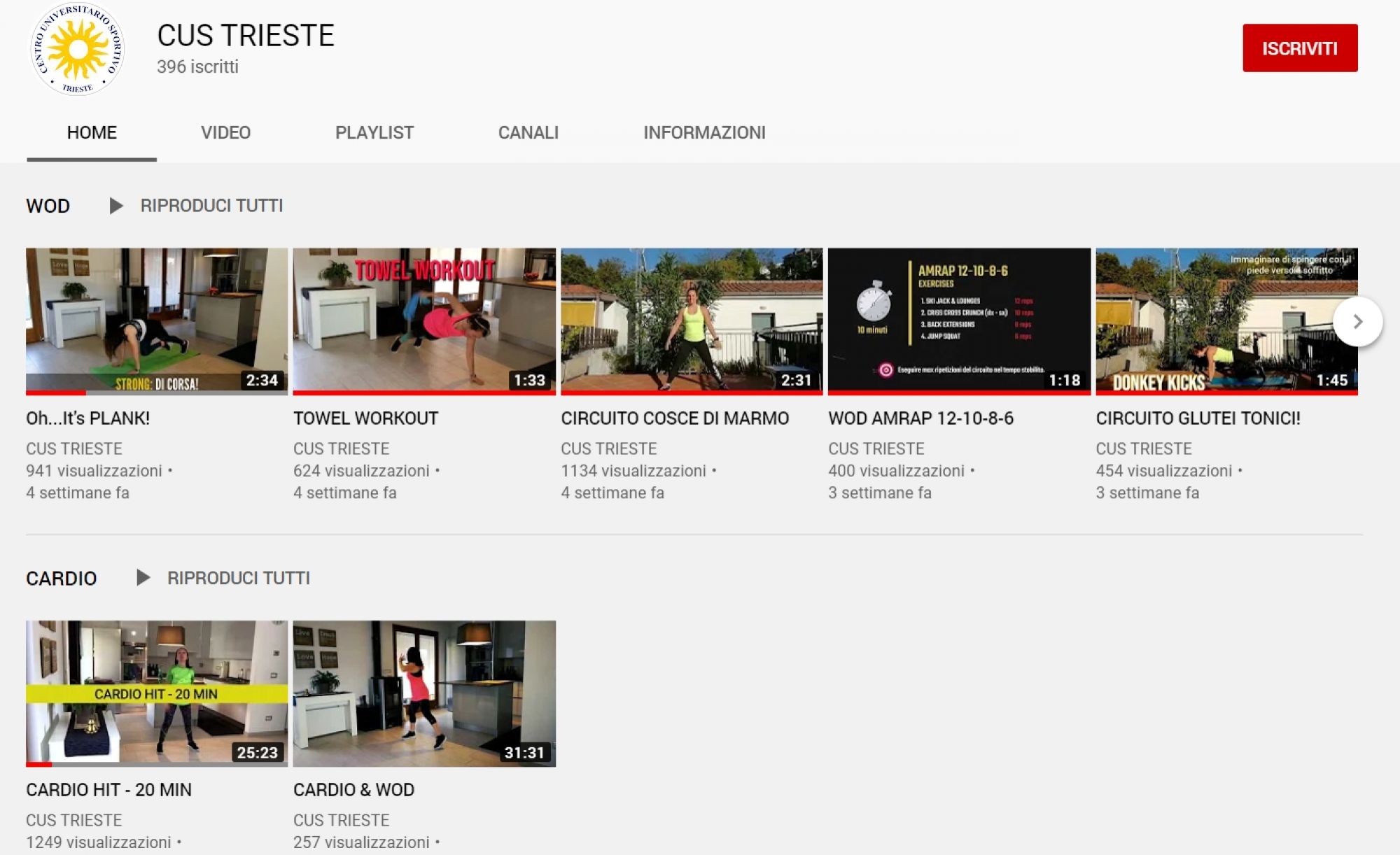This screenshot has width=1400, height=855.
Task: Switch to the CANALI tab
Action: (x=528, y=133)
